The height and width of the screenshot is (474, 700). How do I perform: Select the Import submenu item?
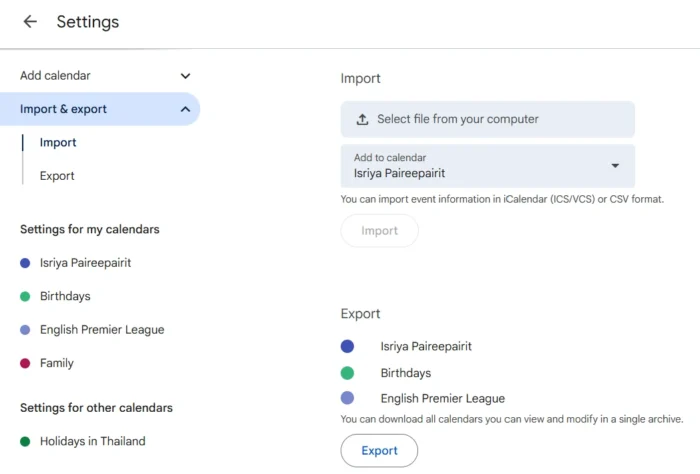(x=58, y=143)
